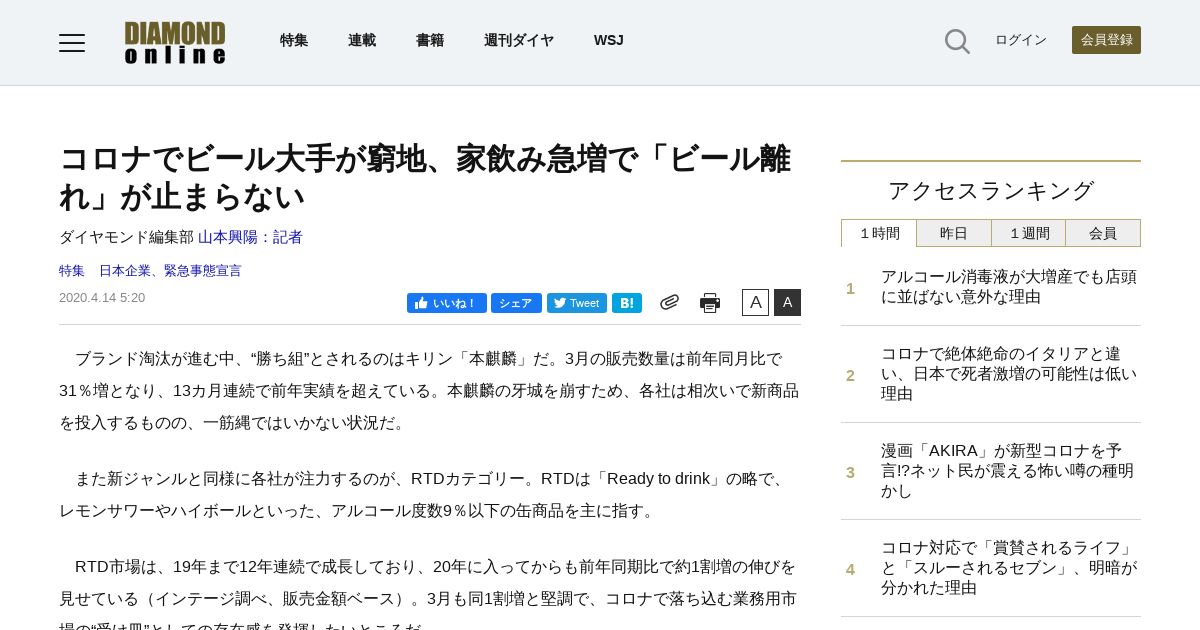The width and height of the screenshot is (1200, 630).
Task: Click the Facebook いいね! button
Action: (x=447, y=303)
